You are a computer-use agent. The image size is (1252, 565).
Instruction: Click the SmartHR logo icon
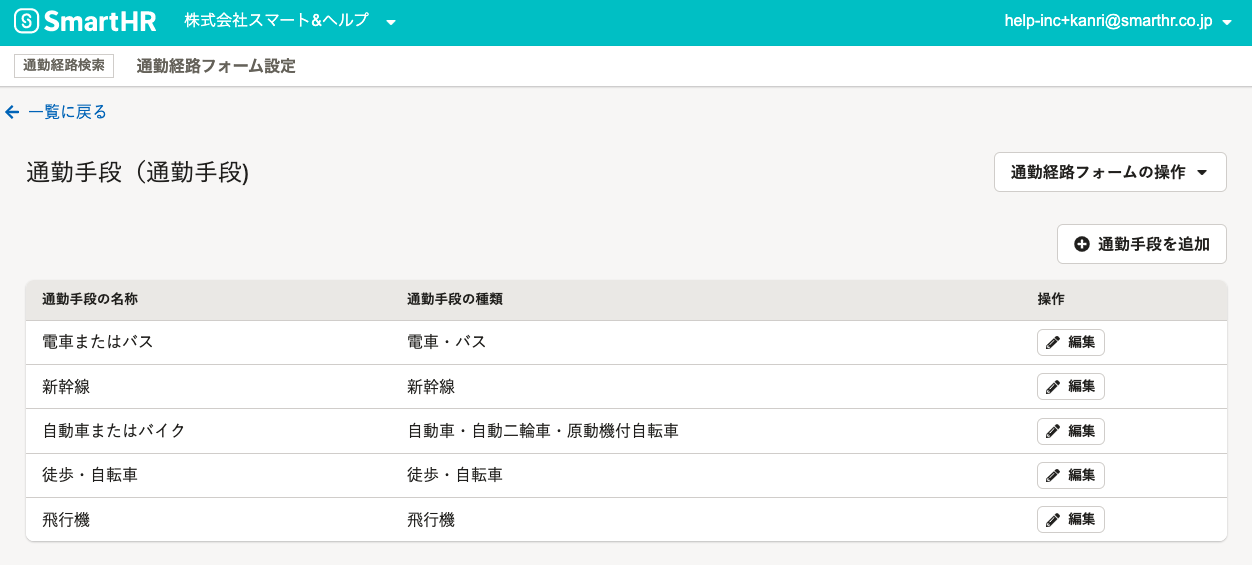tap(27, 22)
